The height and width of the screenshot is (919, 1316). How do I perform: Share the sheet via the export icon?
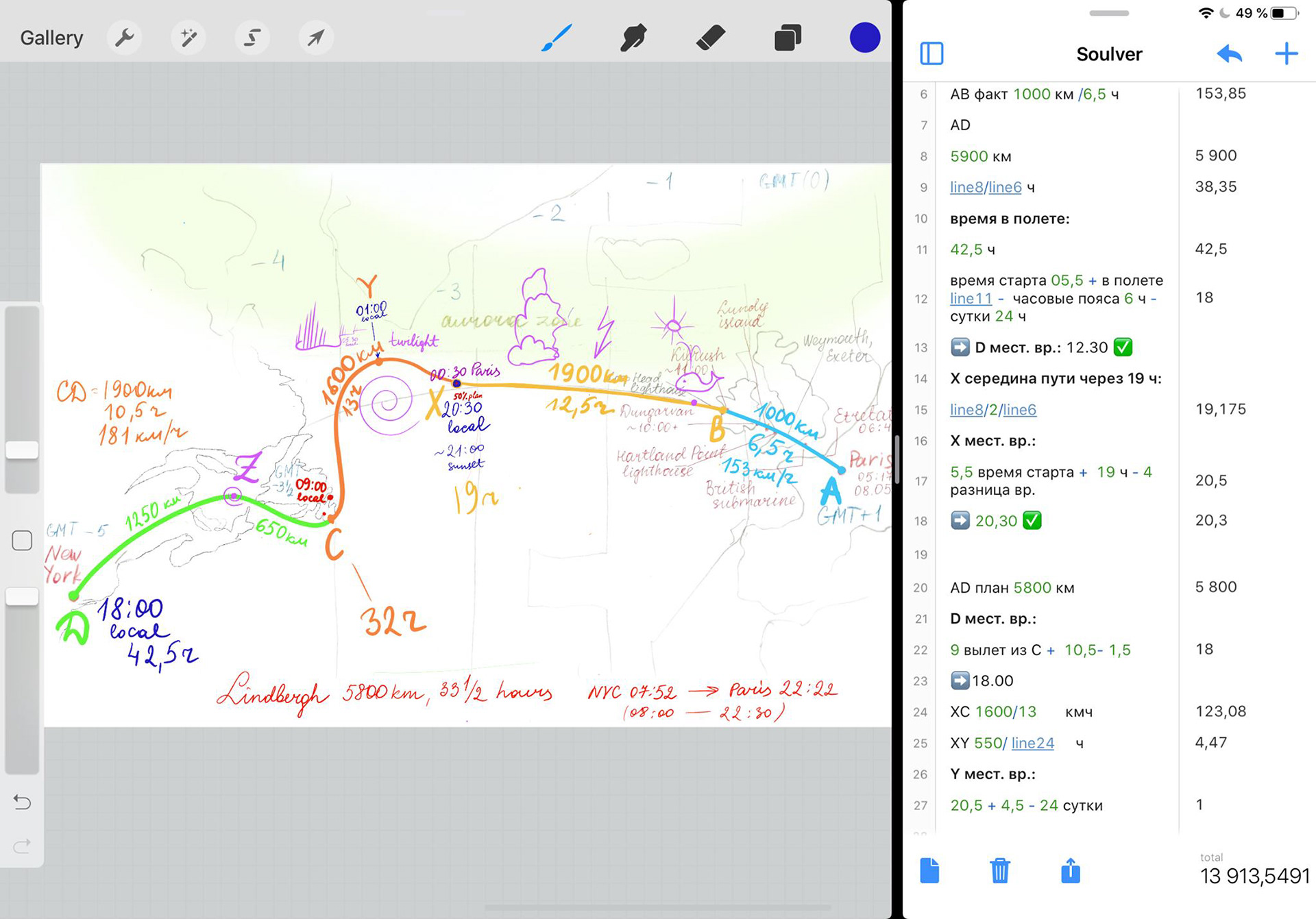point(1070,871)
